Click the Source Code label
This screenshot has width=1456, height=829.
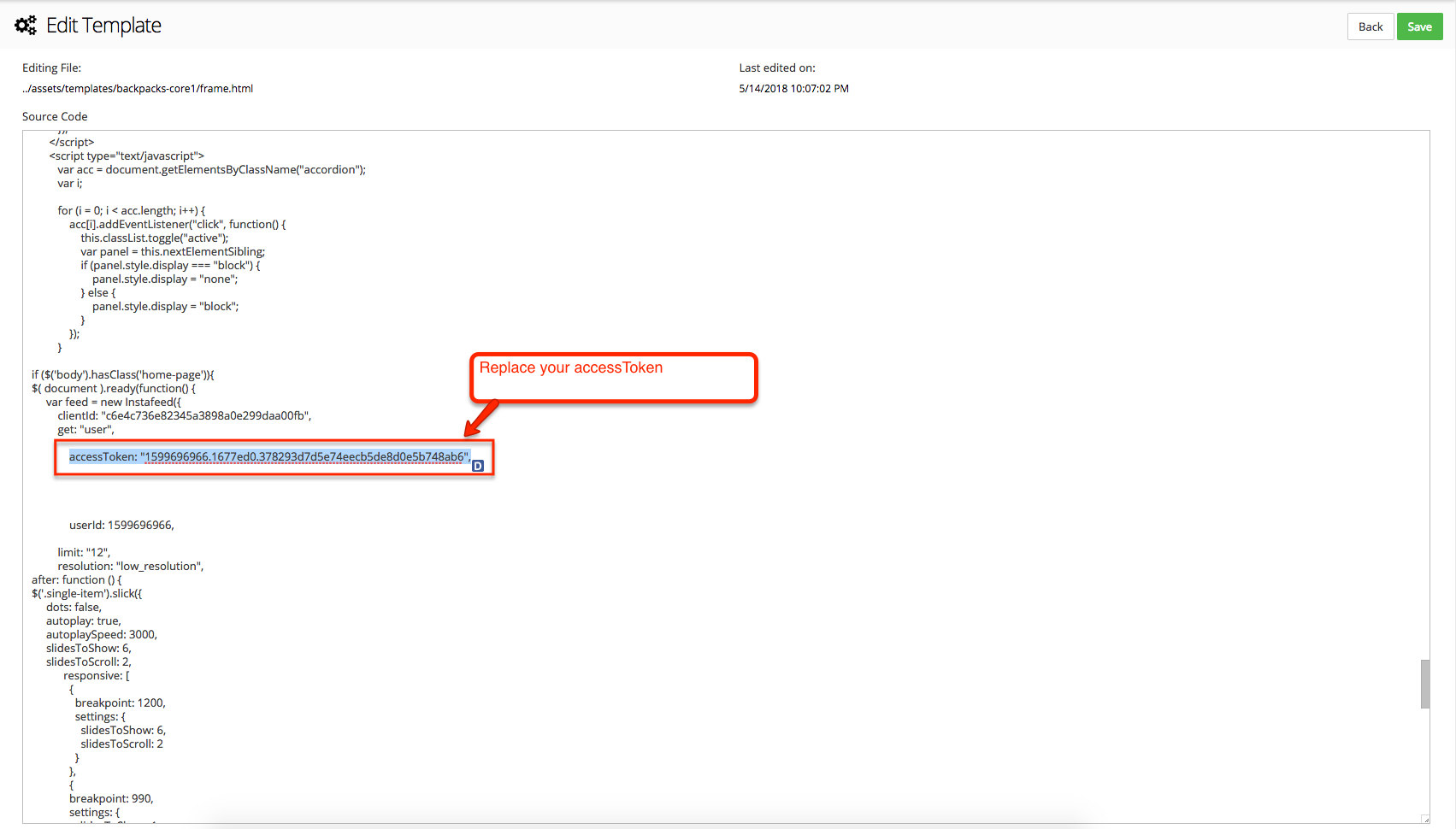[x=55, y=117]
